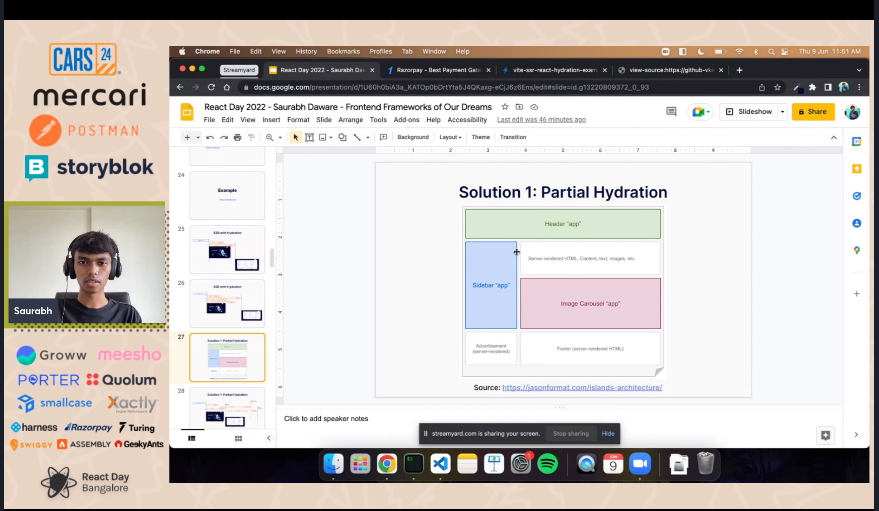Click the Print icon in Slides toolbar
The width and height of the screenshot is (879, 511).
coord(237,137)
